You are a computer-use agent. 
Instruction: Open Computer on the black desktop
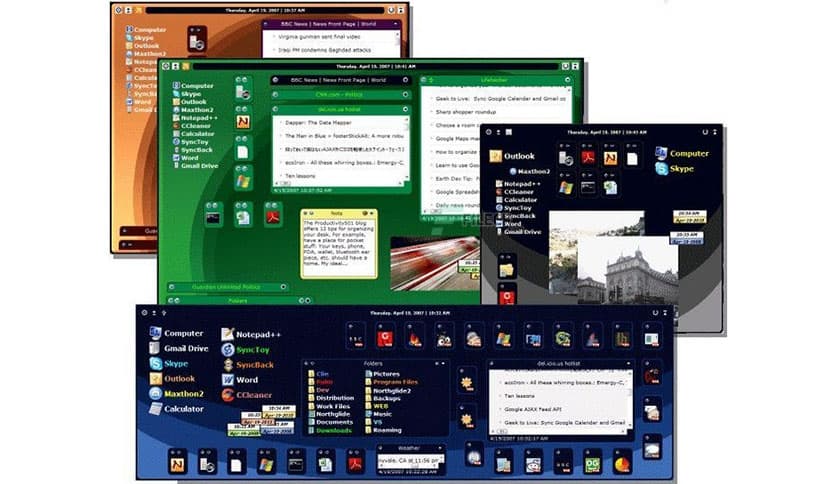coord(682,153)
